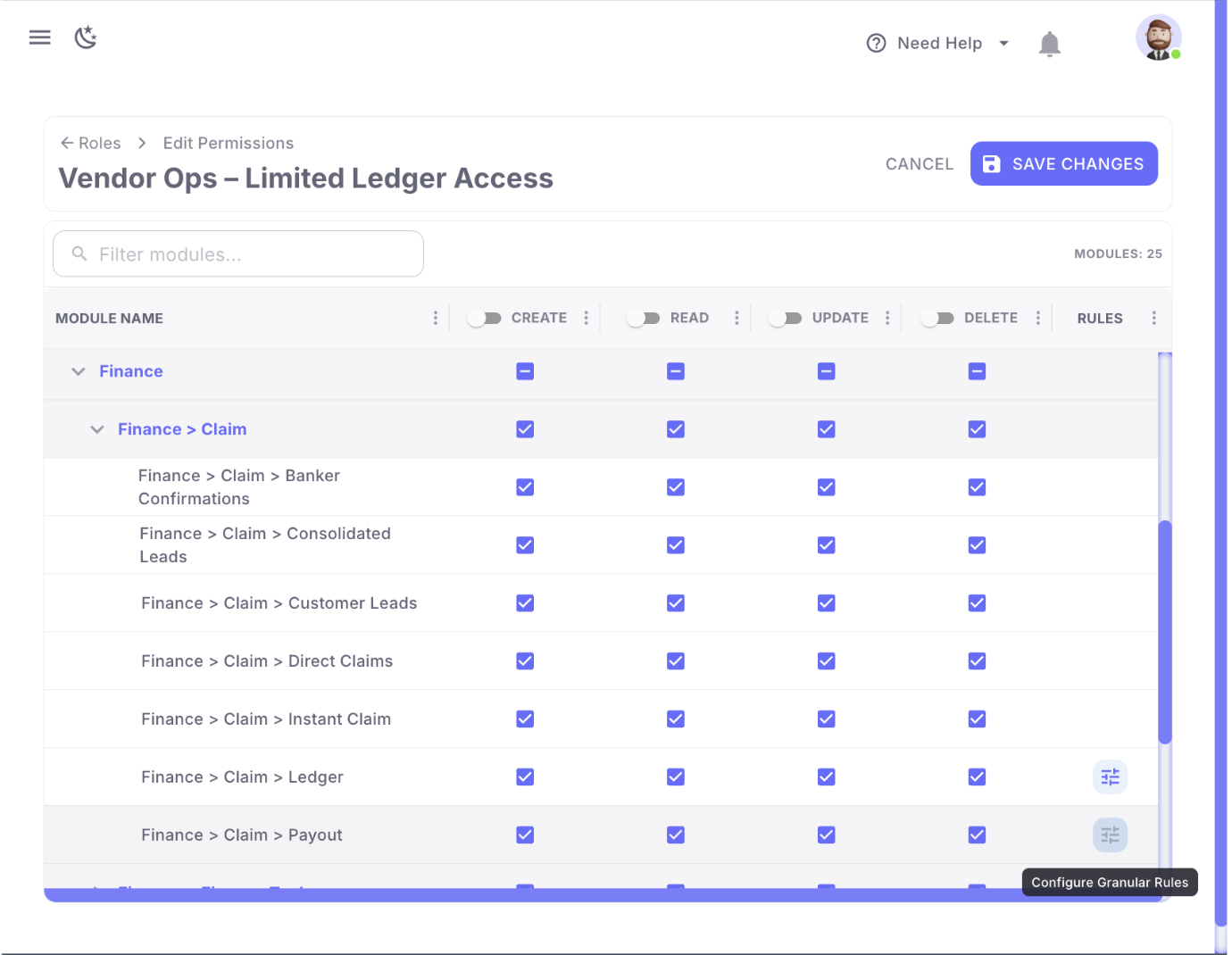The image size is (1232, 955).
Task: Open Module Name column options menu
Action: pos(435,319)
